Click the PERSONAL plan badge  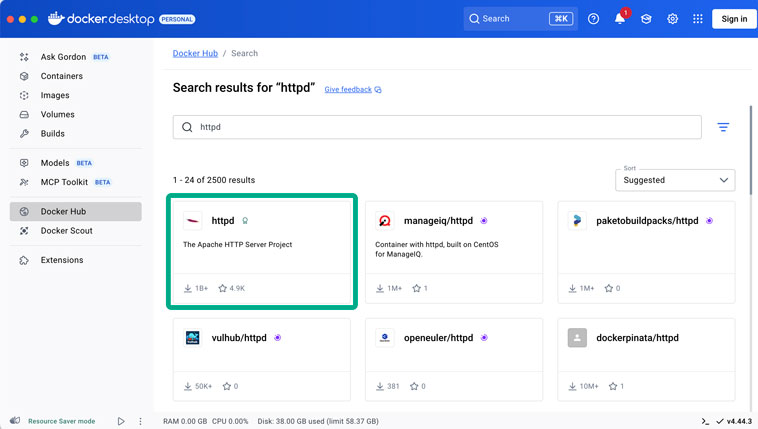point(177,19)
